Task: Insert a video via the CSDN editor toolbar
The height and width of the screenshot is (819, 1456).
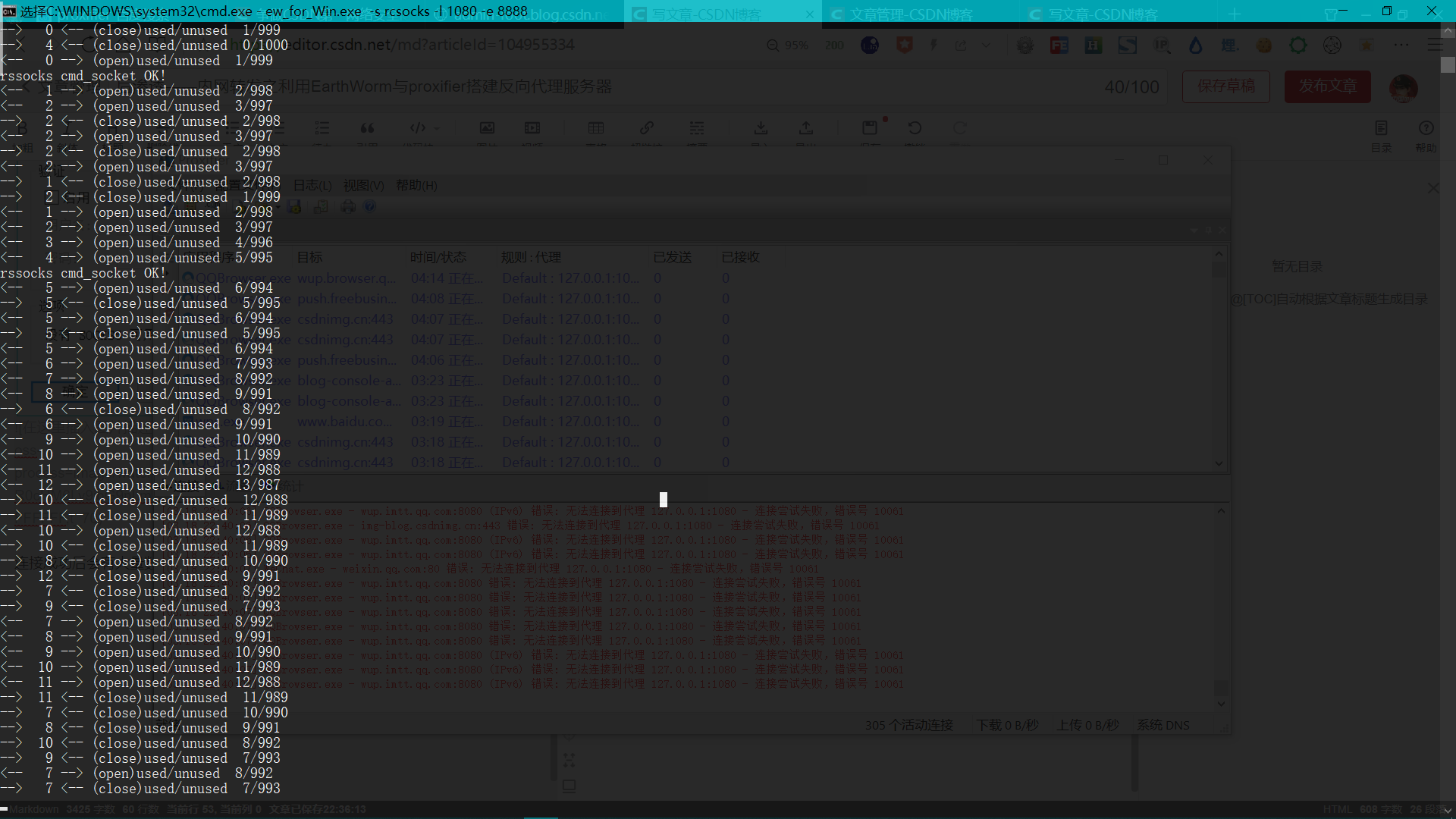Action: [532, 128]
